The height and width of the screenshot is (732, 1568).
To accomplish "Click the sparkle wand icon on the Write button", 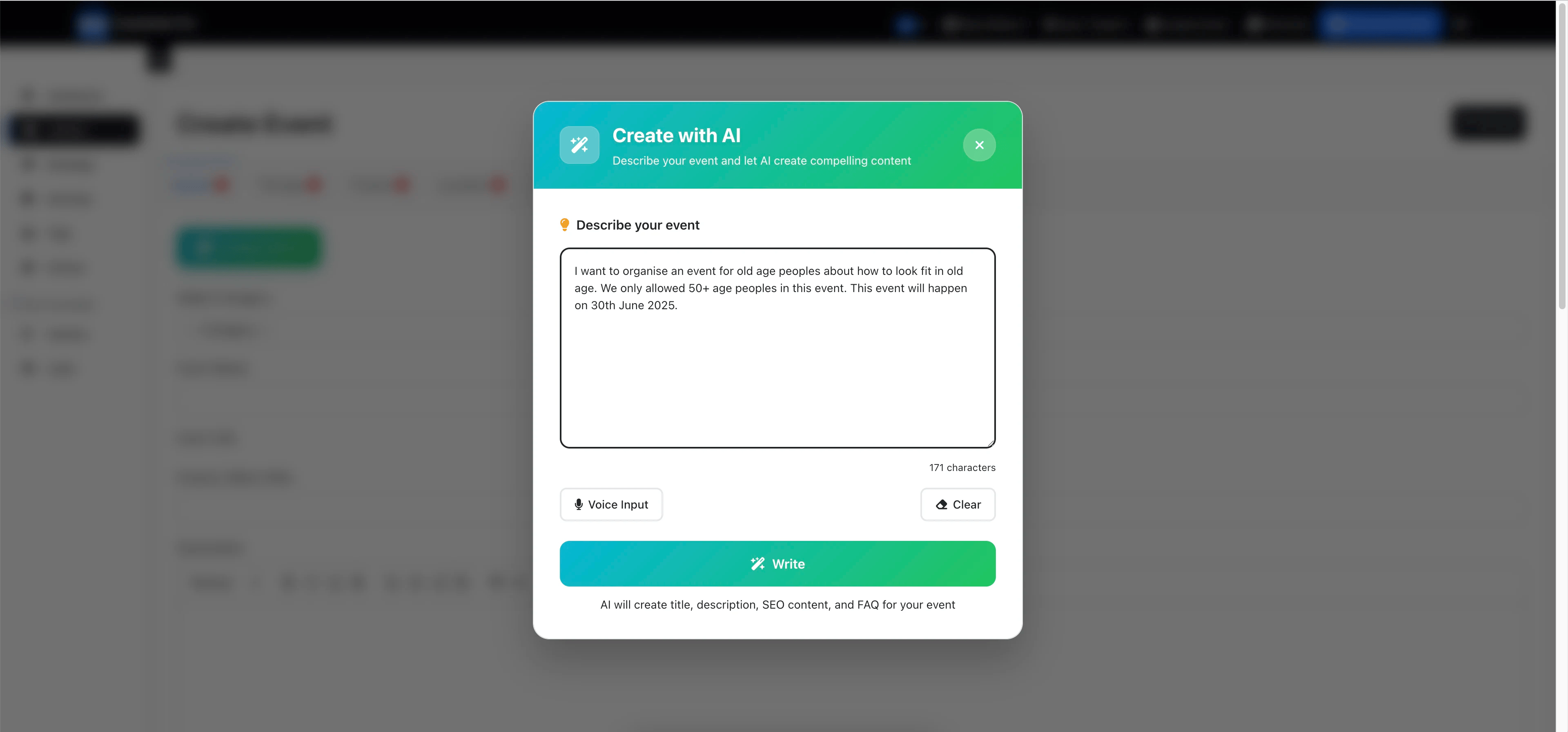I will click(x=757, y=563).
